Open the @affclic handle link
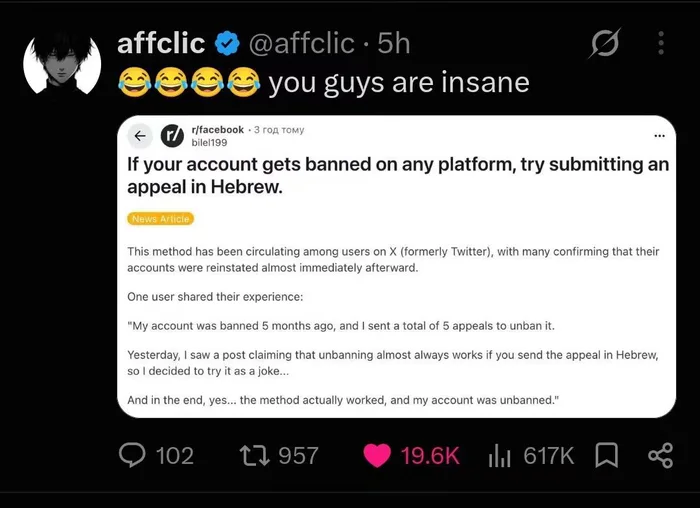This screenshot has width=700, height=508. click(x=301, y=43)
